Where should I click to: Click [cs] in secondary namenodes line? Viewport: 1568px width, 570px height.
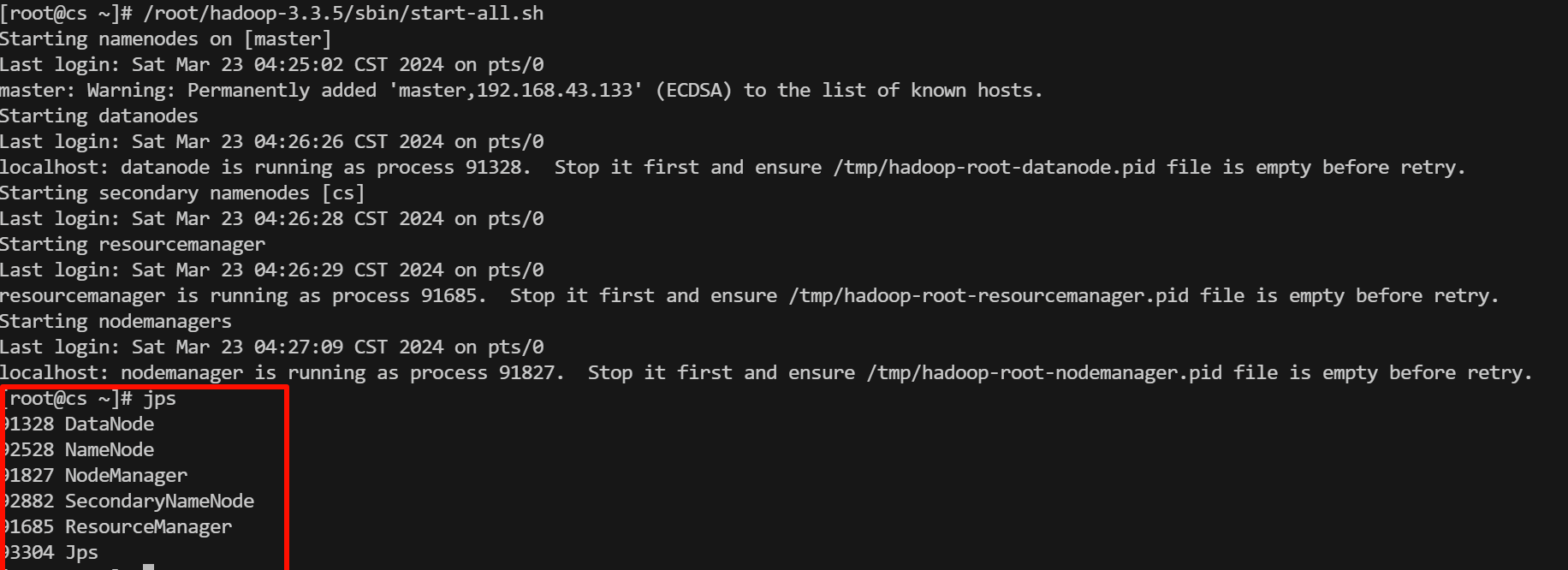pos(343,193)
